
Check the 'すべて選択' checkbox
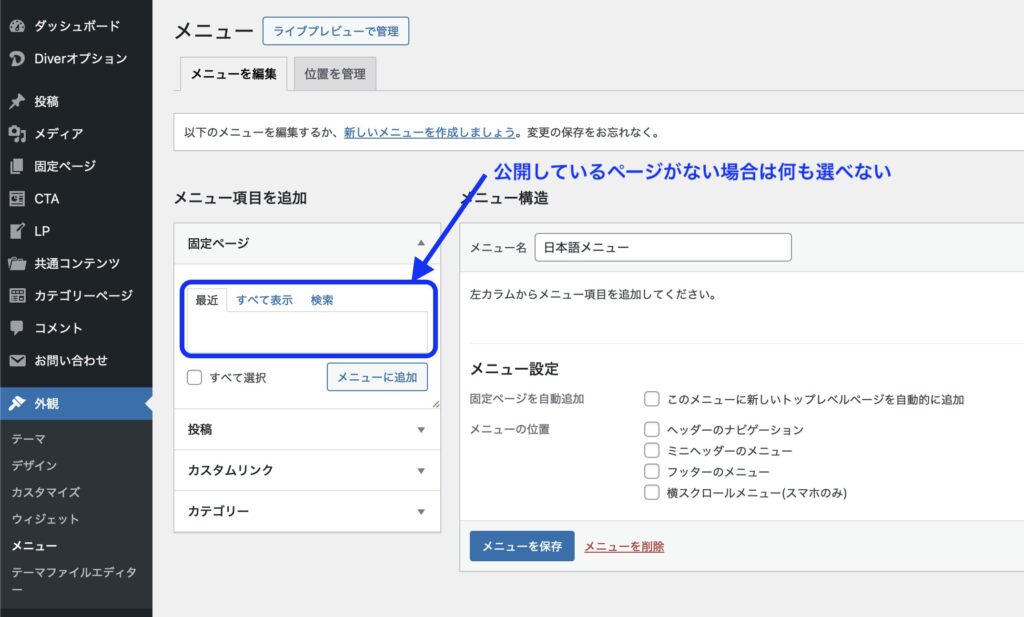[x=195, y=378]
